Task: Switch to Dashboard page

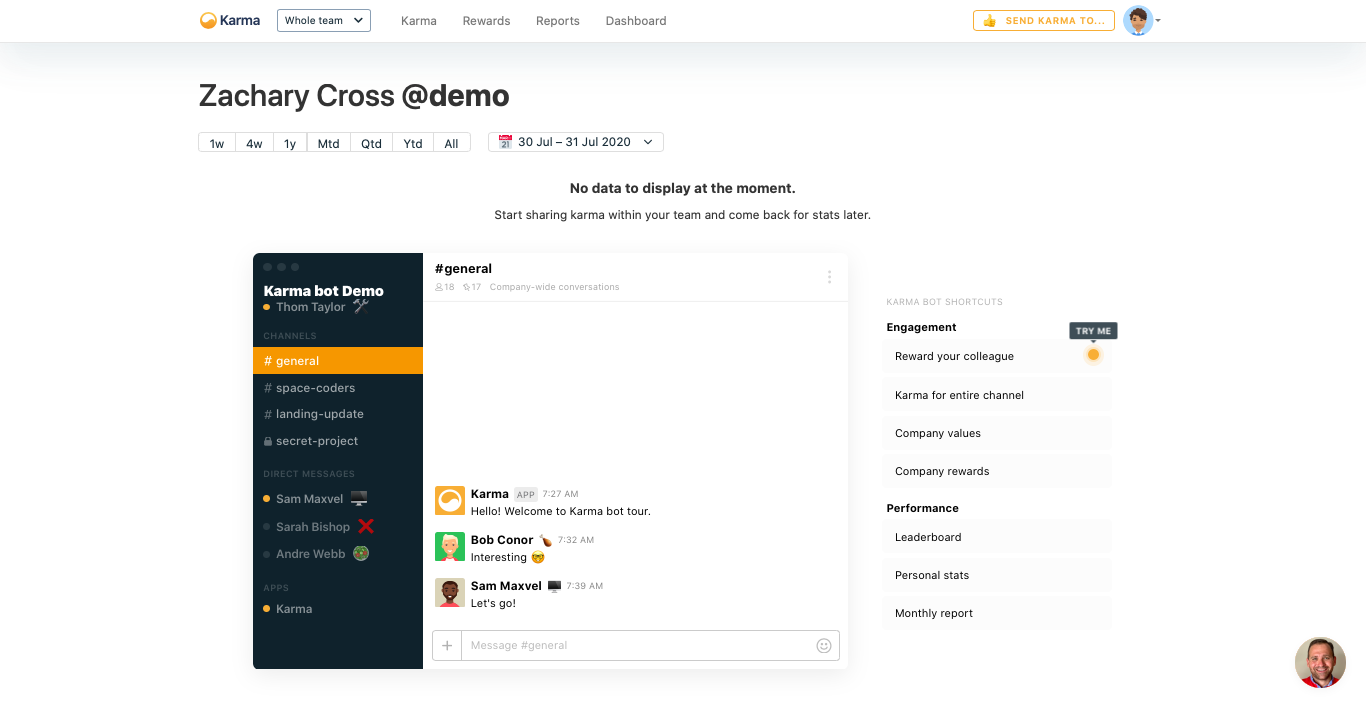Action: [x=636, y=21]
